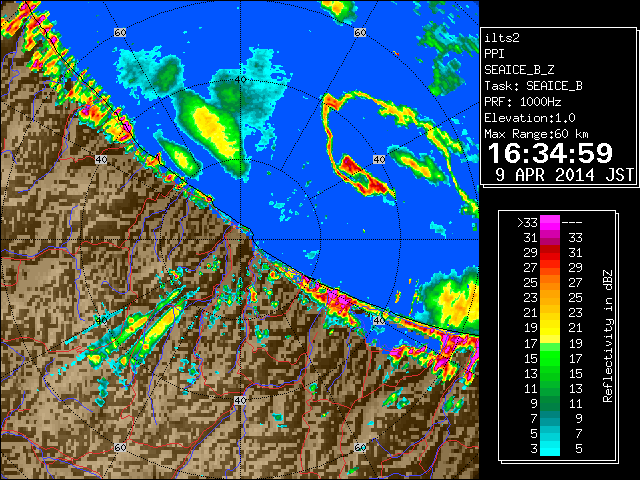Pick the yellow legend band for 19–21 dBZ
Image resolution: width=640 pixels, height=480 pixels.
click(550, 328)
